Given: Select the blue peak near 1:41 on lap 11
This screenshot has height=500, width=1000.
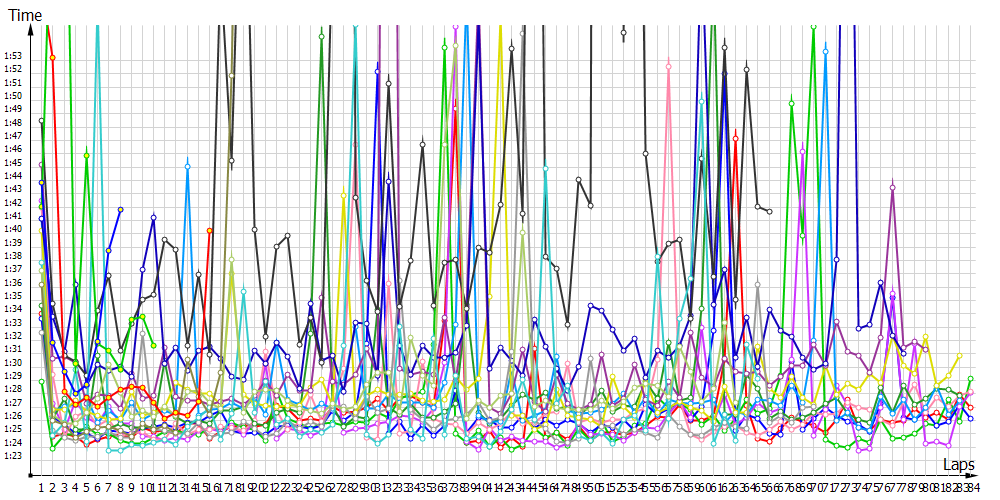Looking at the screenshot, I should [x=153, y=217].
